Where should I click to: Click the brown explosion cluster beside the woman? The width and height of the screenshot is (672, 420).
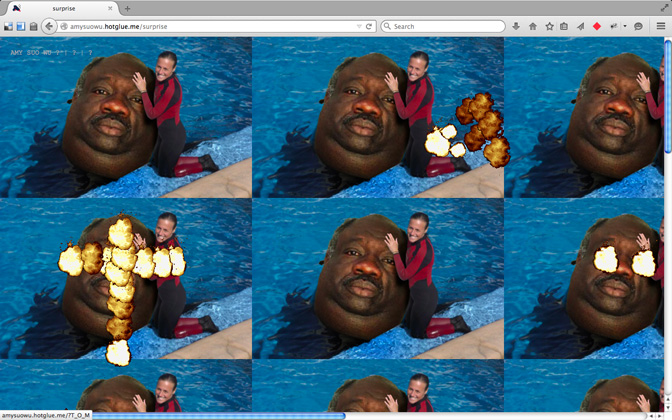(483, 129)
